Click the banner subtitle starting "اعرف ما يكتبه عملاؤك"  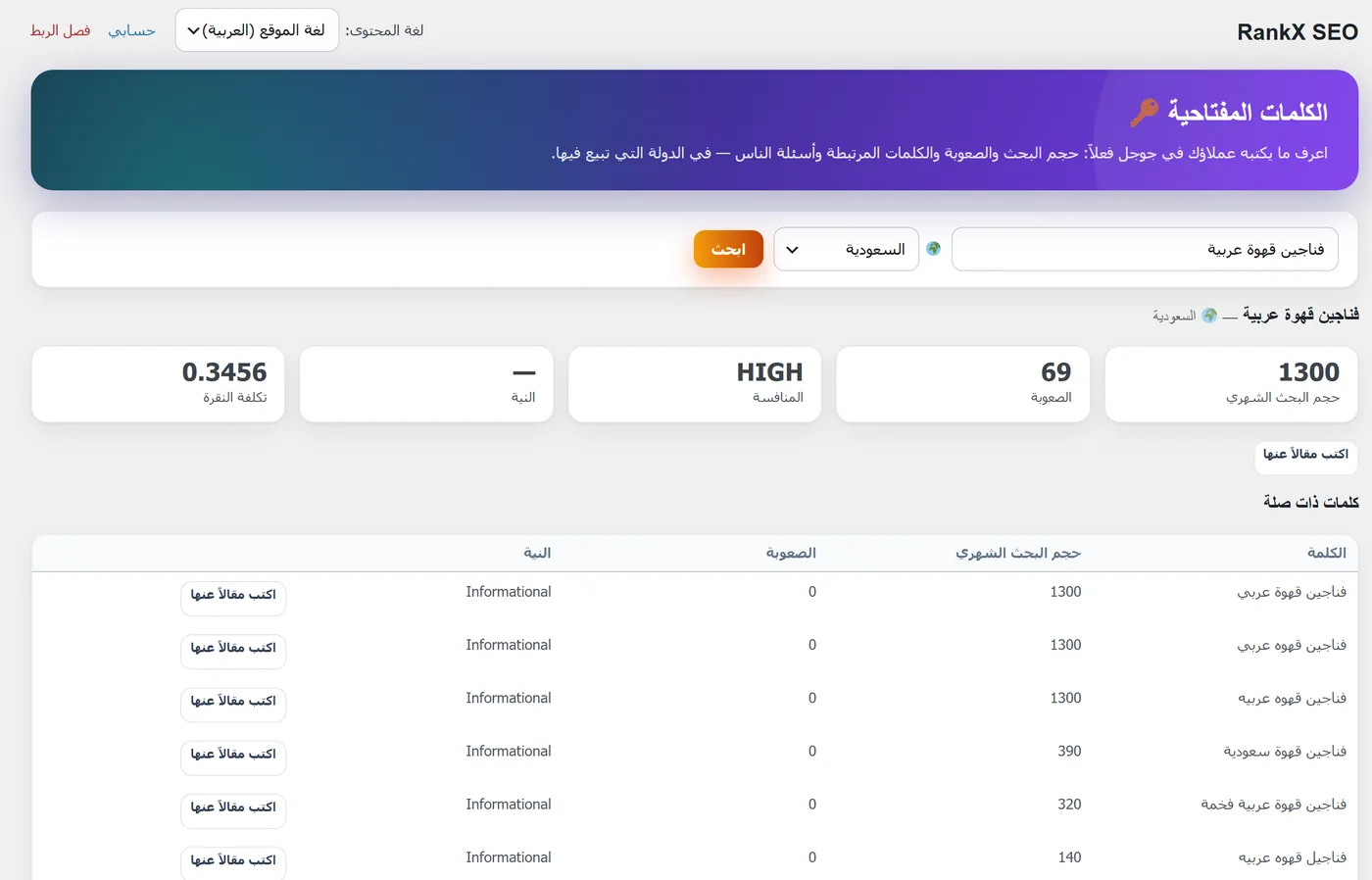[x=940, y=153]
